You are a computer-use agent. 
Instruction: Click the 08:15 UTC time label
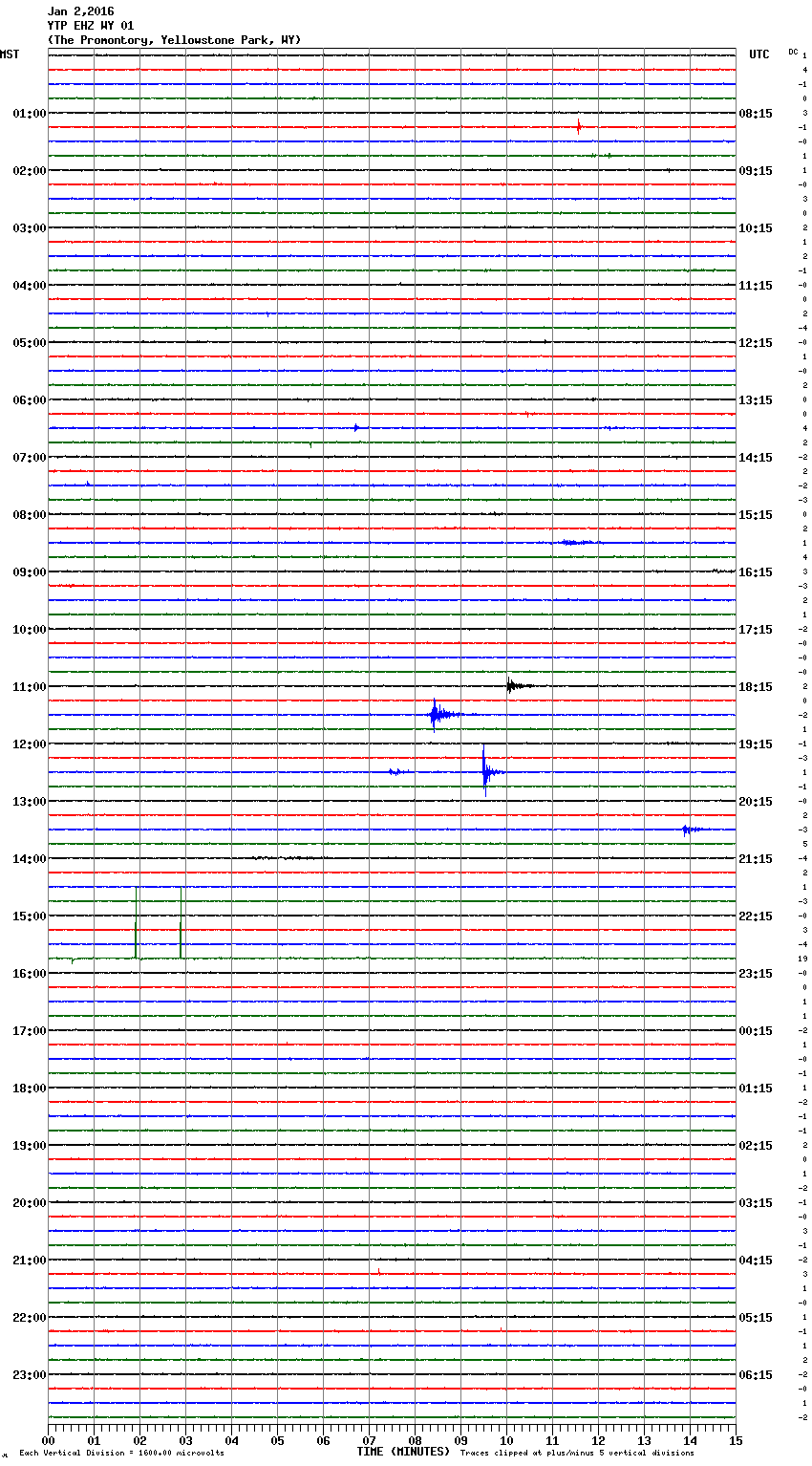[x=756, y=114]
